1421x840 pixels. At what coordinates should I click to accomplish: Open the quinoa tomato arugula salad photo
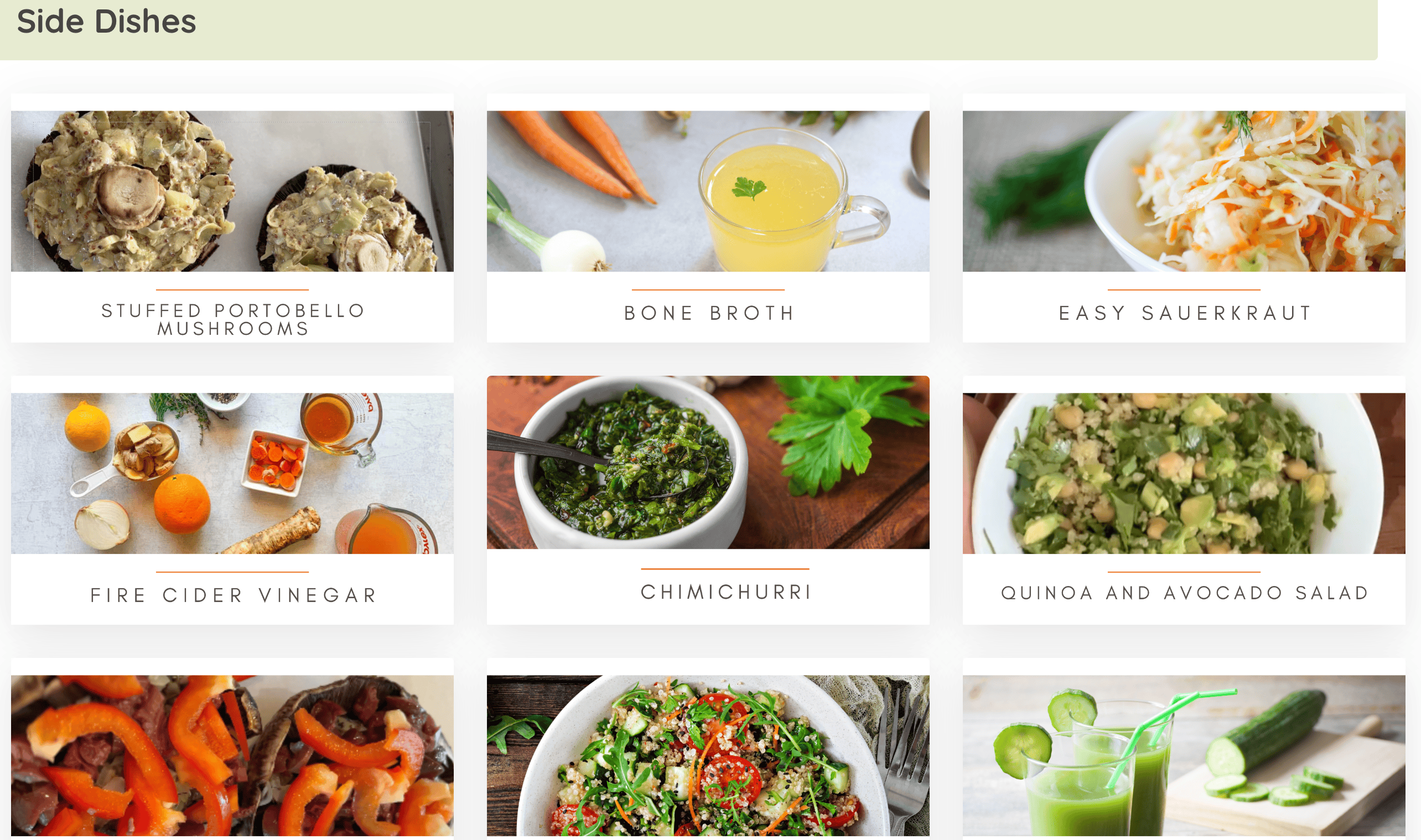click(x=708, y=755)
